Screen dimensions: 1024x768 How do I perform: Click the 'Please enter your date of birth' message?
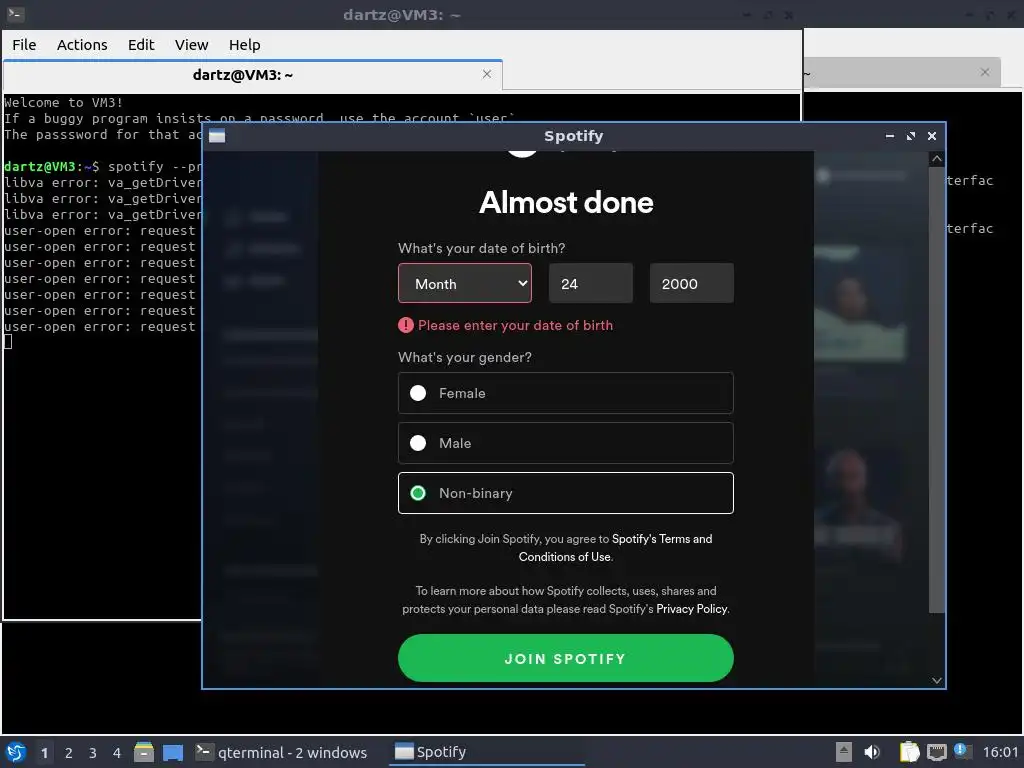pos(515,325)
